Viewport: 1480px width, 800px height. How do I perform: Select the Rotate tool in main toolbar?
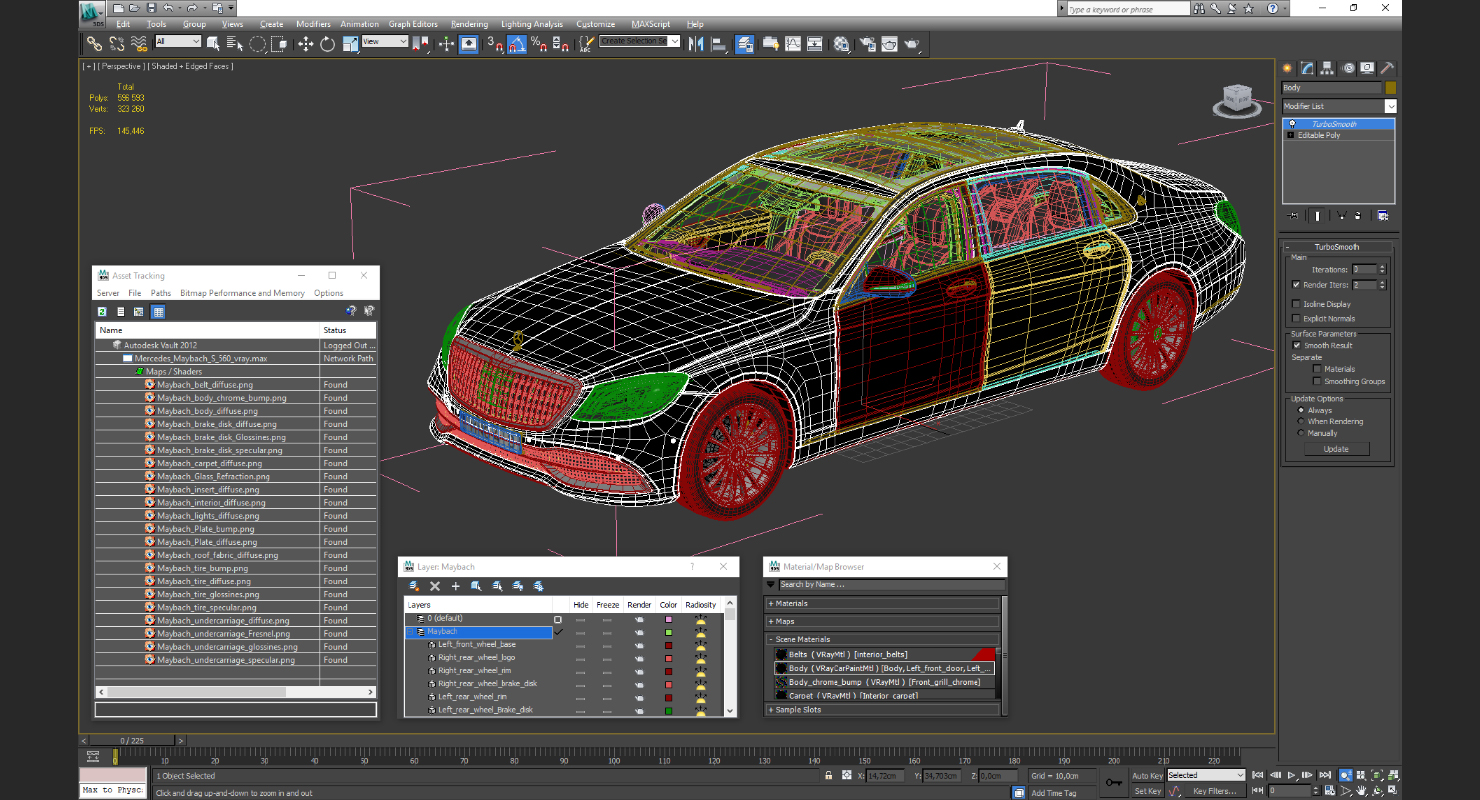(x=327, y=44)
